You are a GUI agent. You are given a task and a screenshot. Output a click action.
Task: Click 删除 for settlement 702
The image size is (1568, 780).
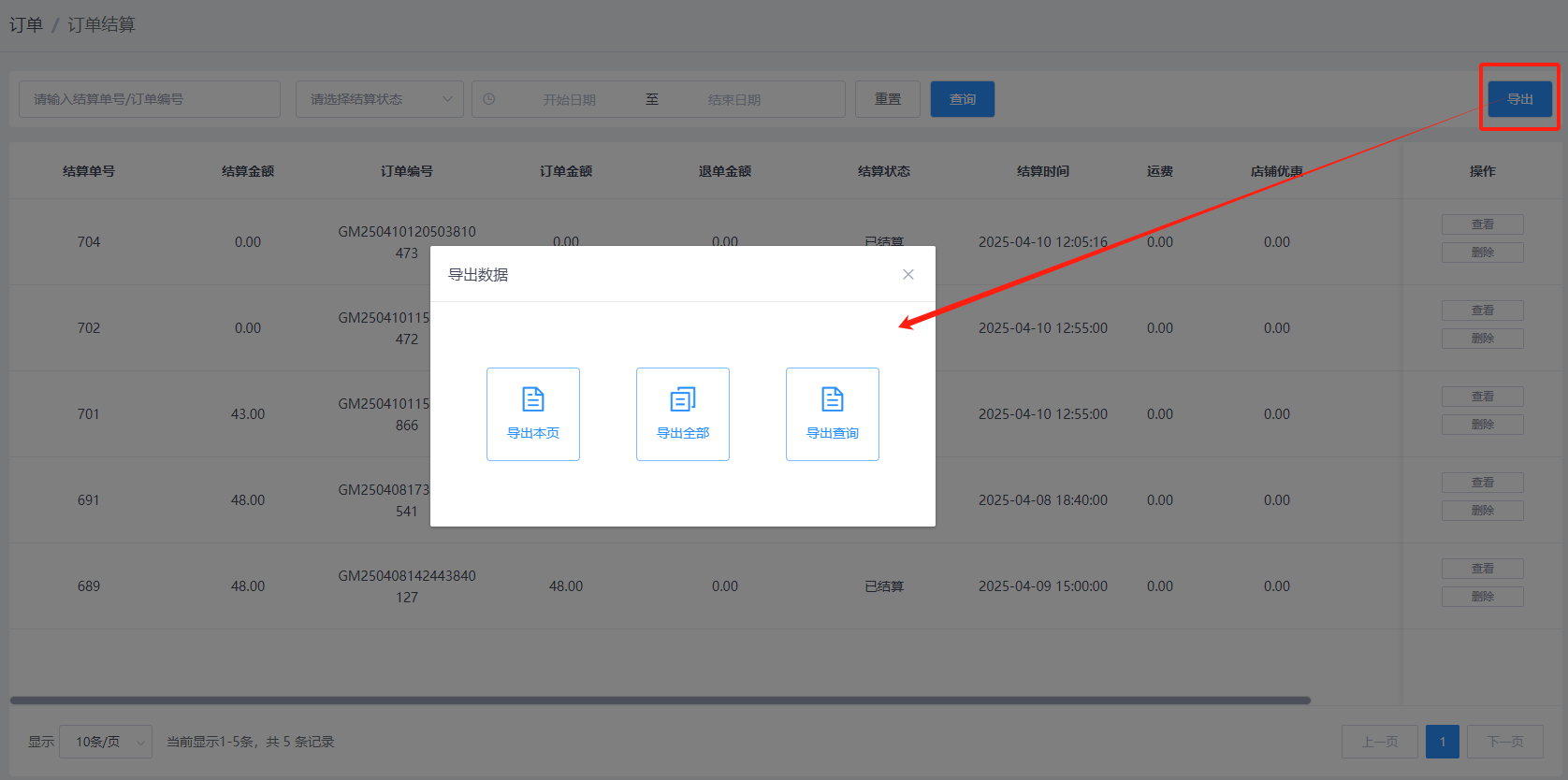1482,339
